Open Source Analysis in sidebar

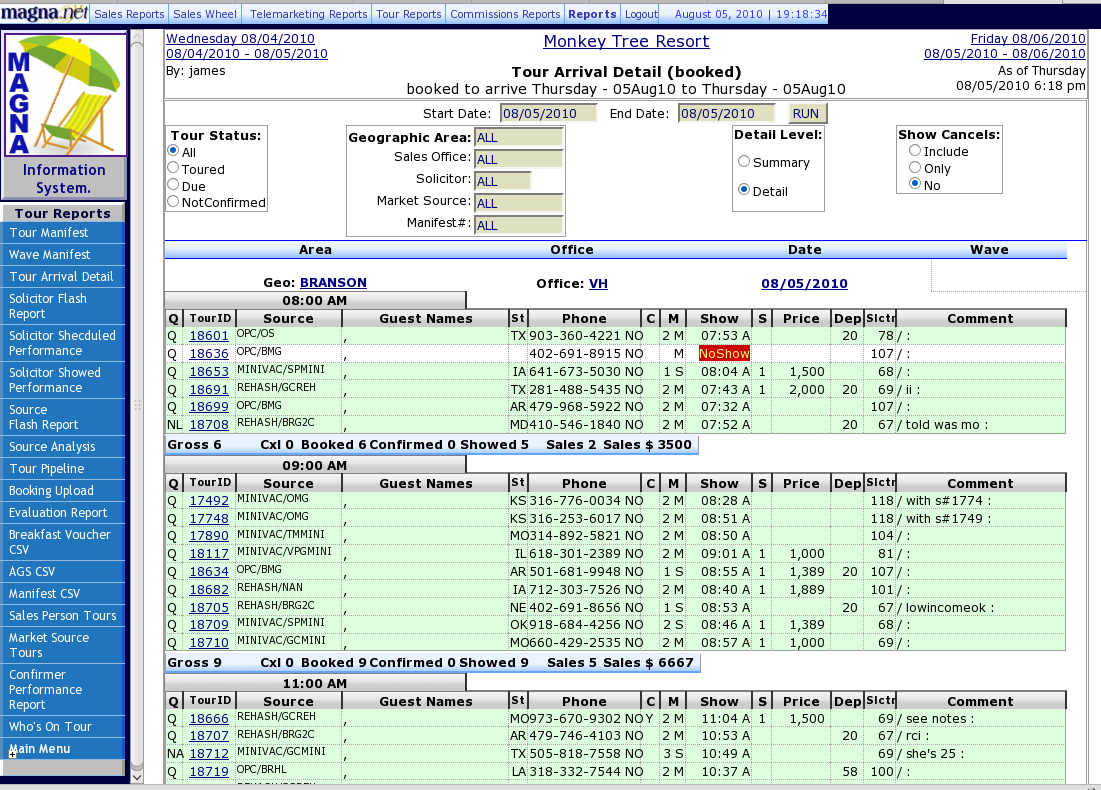(63, 447)
